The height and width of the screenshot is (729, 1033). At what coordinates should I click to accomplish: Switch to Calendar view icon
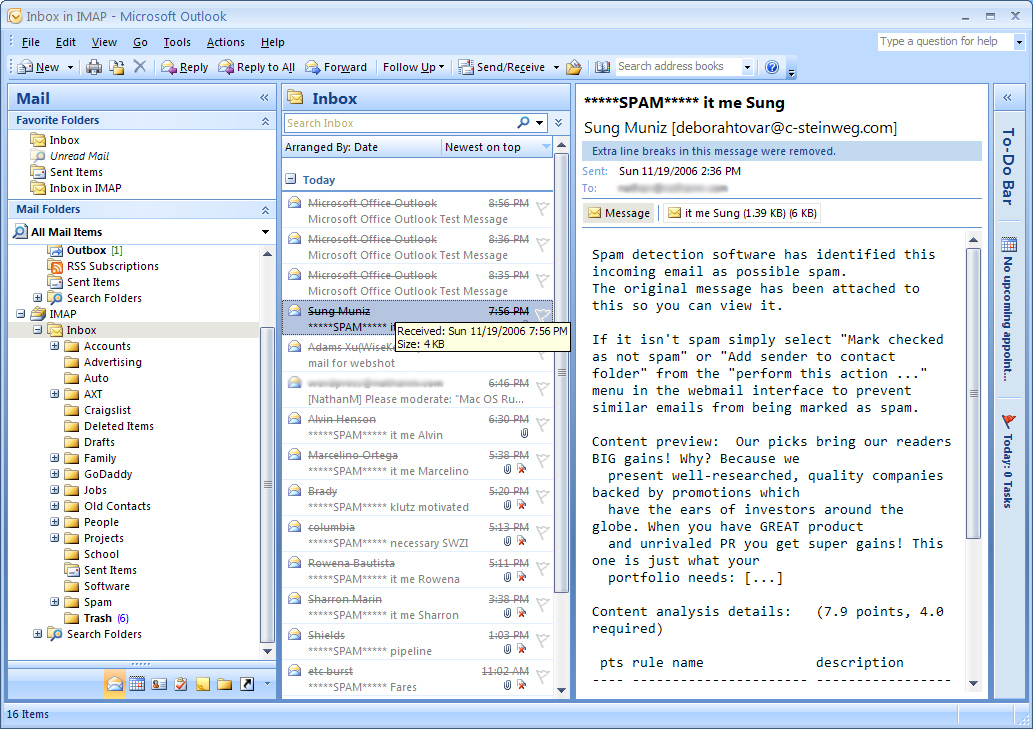coord(137,684)
